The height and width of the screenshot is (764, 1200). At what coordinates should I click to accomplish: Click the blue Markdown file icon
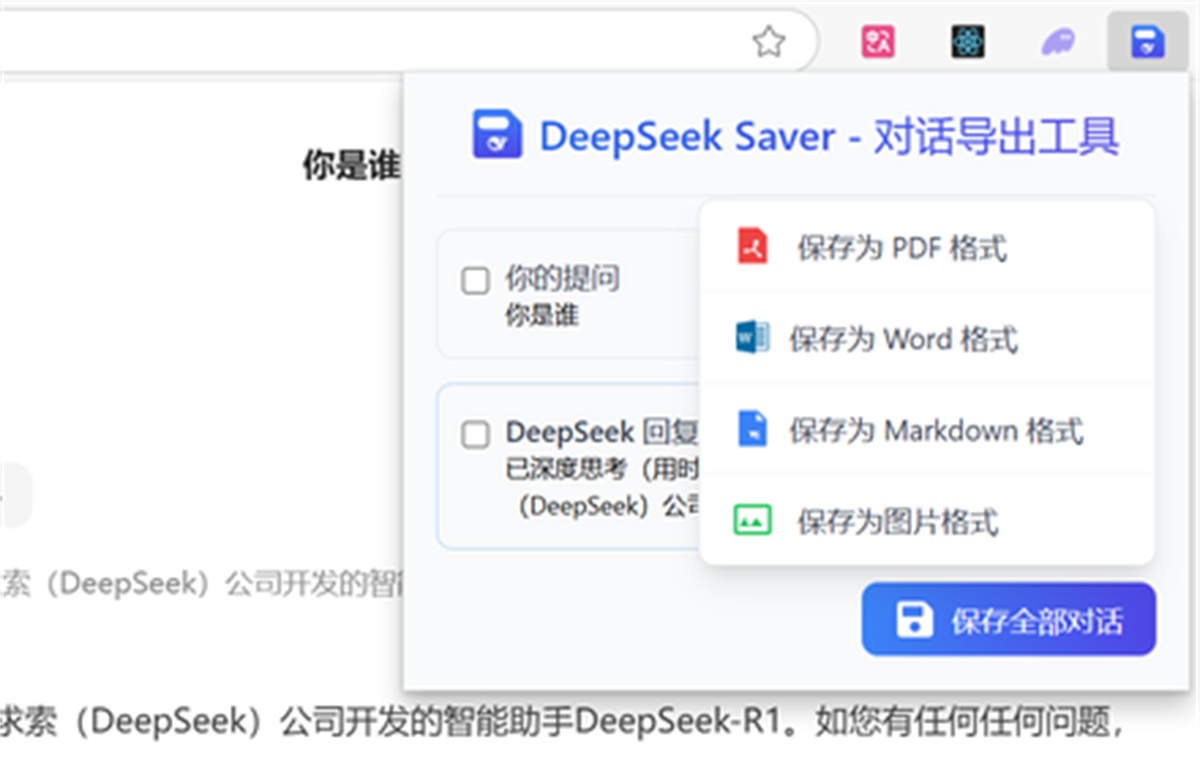(752, 429)
